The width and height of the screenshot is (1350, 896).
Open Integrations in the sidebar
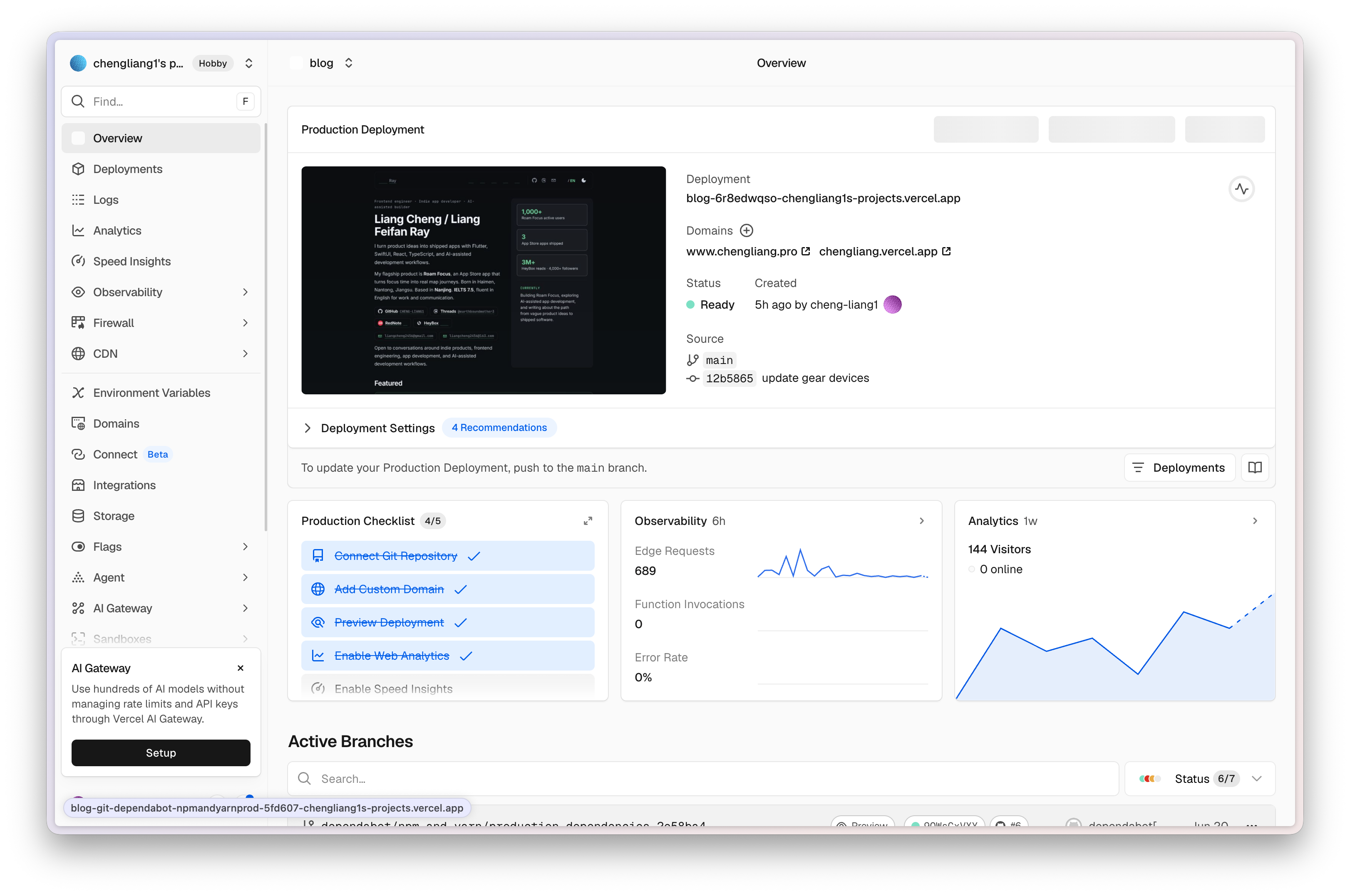pos(161,485)
